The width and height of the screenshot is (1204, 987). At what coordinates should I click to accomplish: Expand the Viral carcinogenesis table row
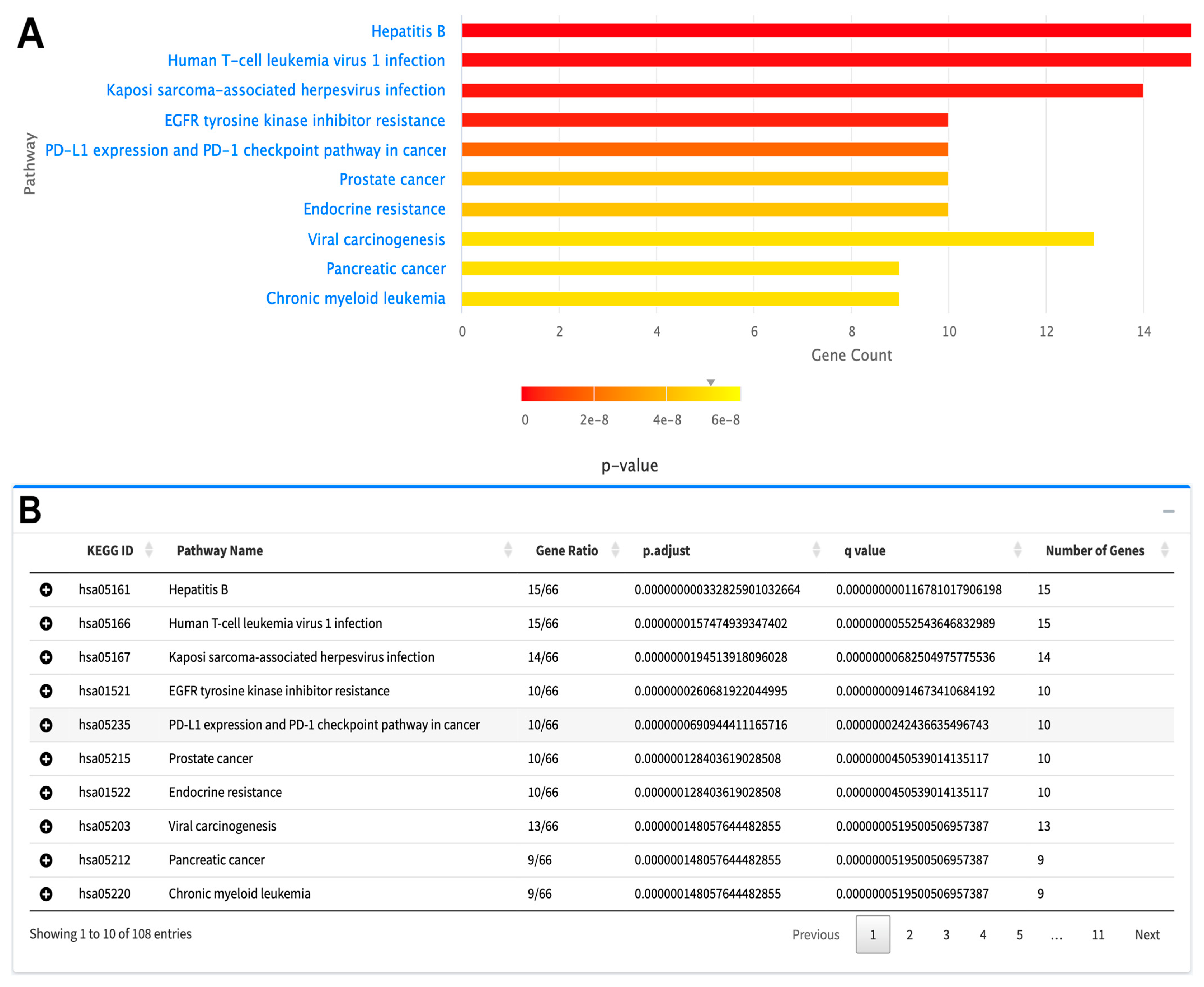(46, 826)
